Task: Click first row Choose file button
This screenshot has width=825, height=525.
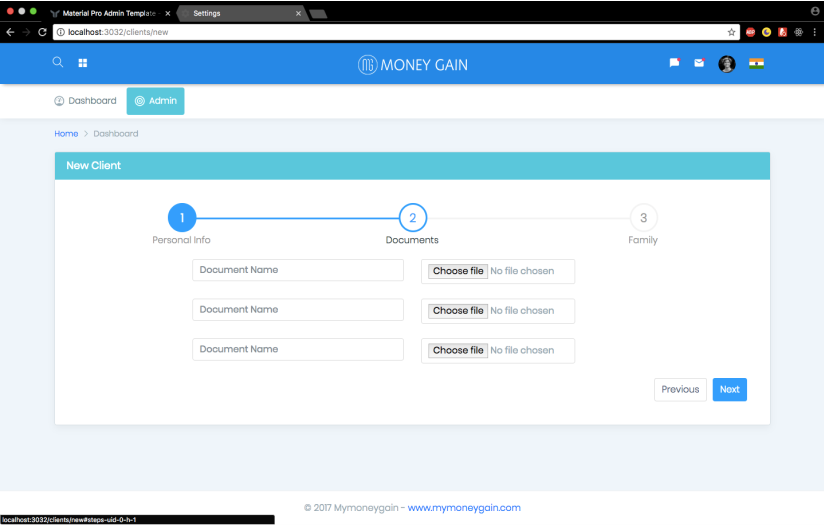Action: pyautogui.click(x=458, y=271)
